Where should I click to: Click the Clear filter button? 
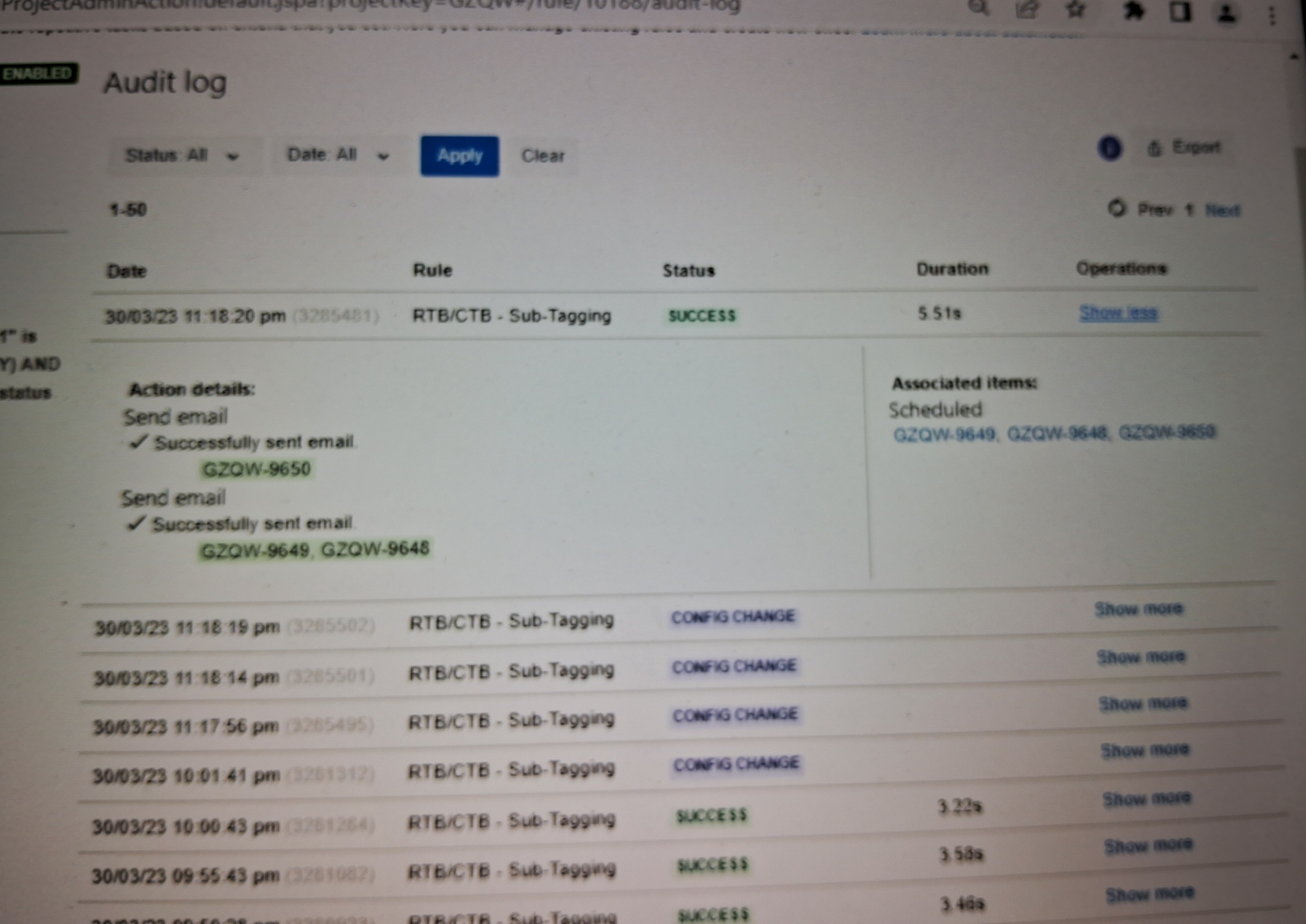click(542, 156)
